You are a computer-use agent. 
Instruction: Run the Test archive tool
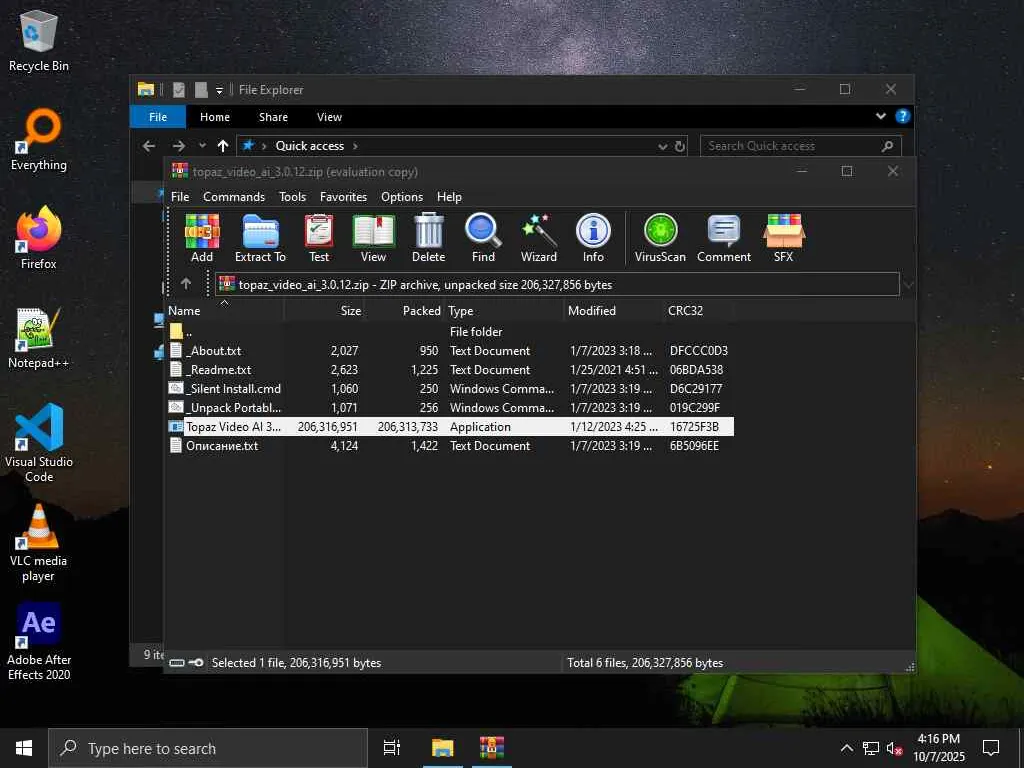click(x=319, y=238)
